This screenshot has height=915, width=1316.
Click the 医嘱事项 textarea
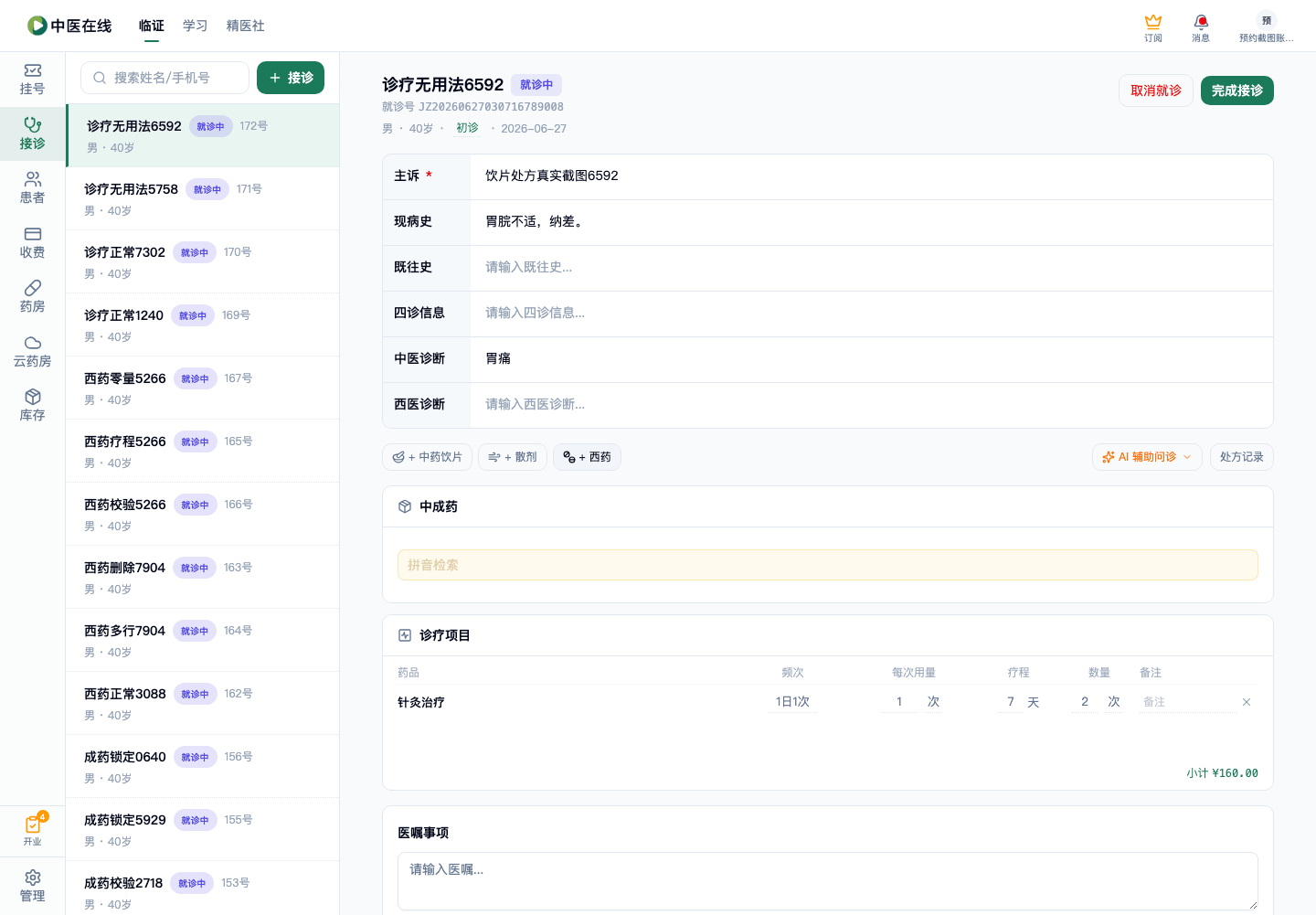828,881
